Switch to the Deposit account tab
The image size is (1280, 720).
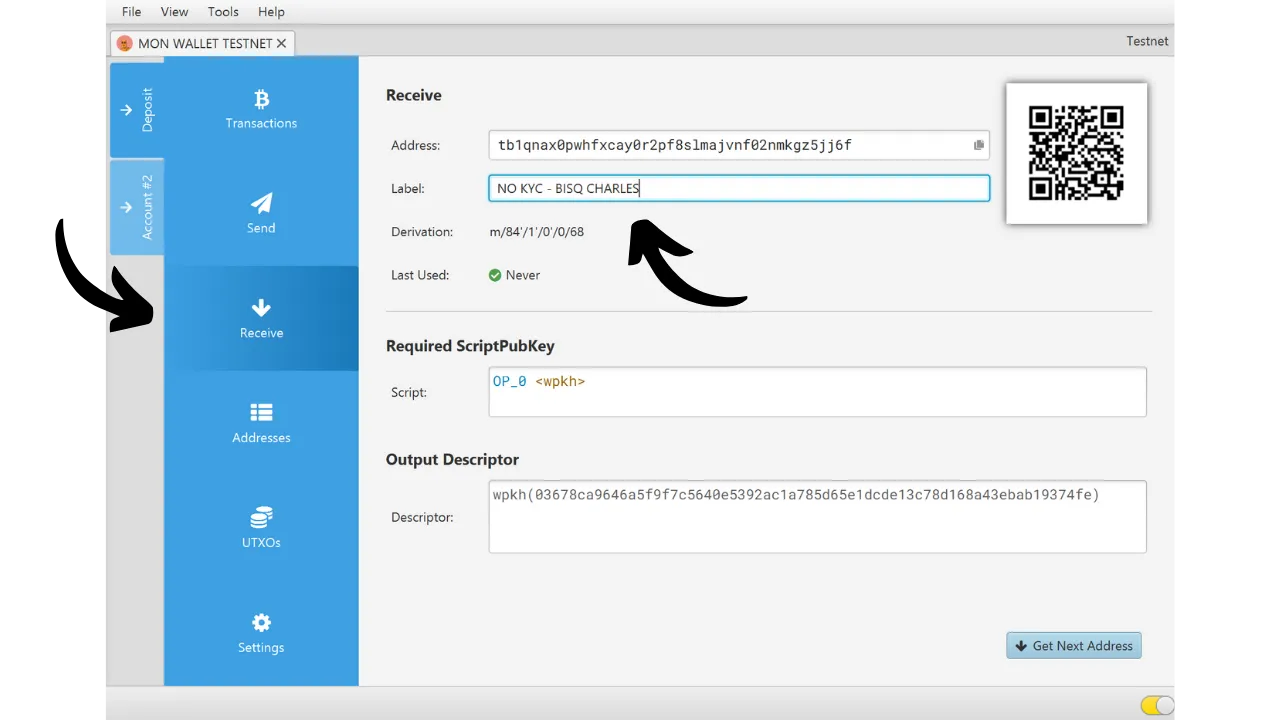[137, 110]
